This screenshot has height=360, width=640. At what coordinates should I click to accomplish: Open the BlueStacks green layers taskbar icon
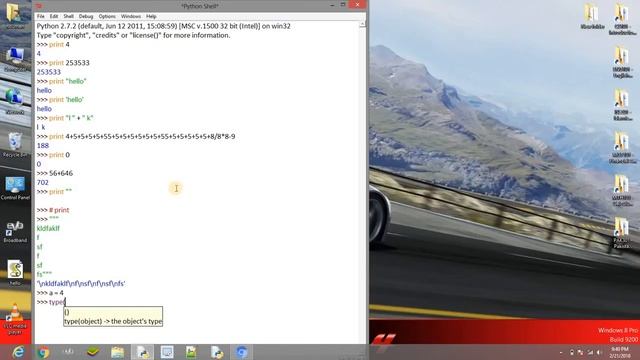93,352
